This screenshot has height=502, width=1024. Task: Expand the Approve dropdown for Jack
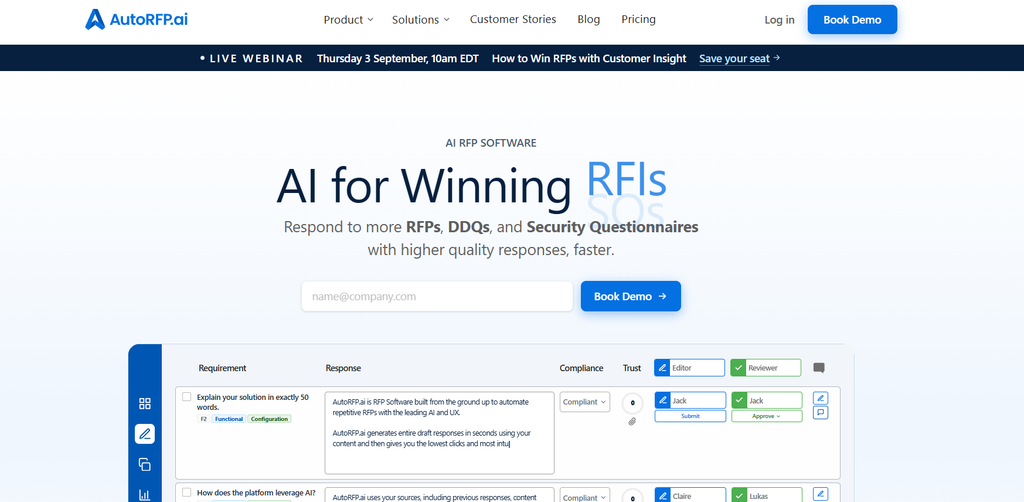tap(766, 416)
